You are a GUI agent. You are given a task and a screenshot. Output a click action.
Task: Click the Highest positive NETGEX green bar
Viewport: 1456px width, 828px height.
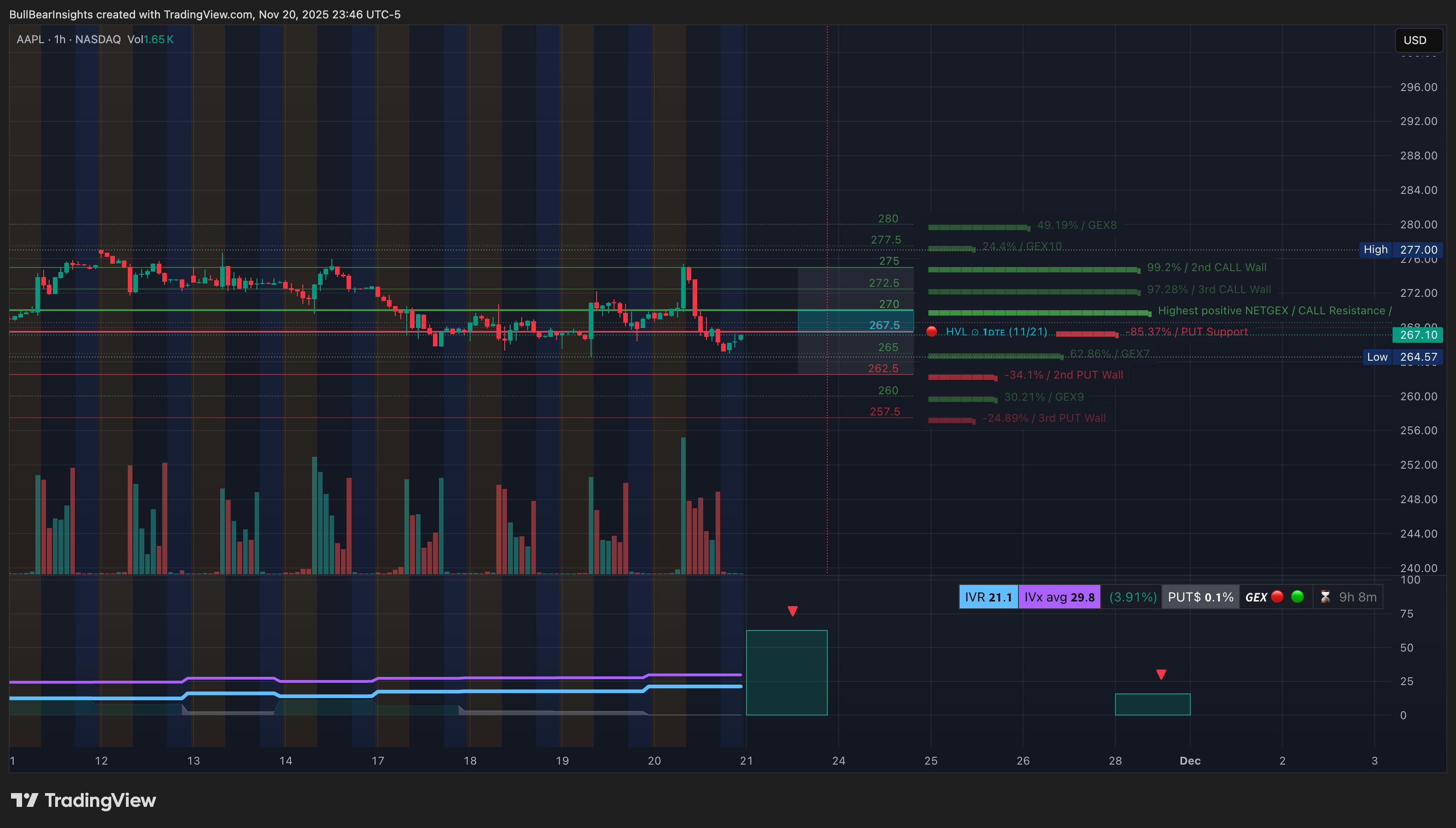(x=1039, y=313)
